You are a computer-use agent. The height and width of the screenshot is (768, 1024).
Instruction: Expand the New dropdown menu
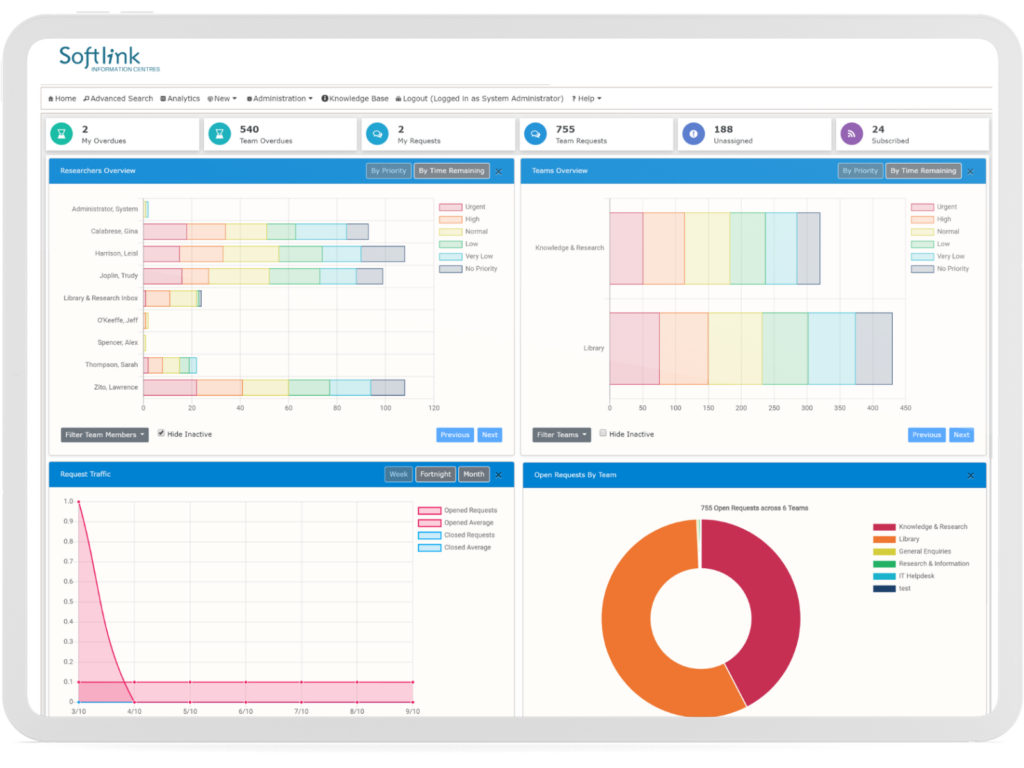pos(222,99)
